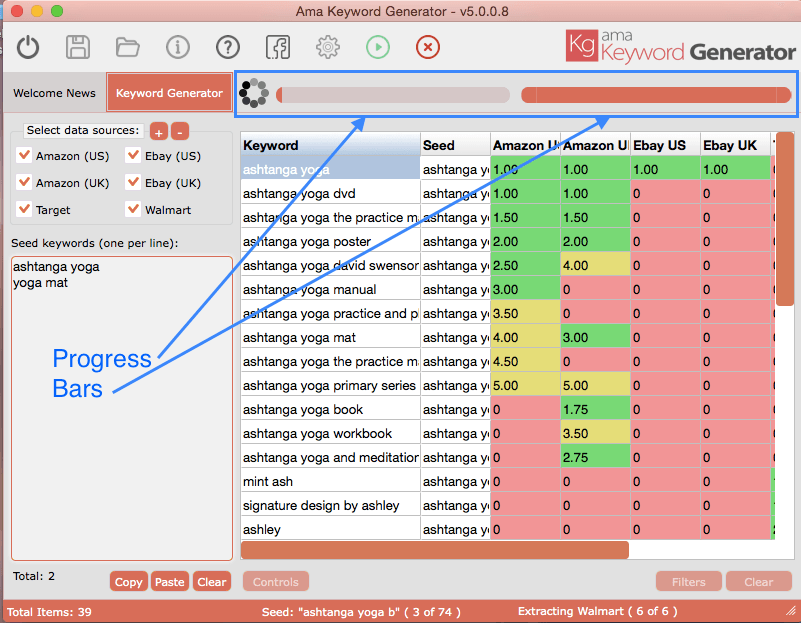This screenshot has height=623, width=801.
Task: Click the power/exit toolbar icon
Action: click(28, 47)
